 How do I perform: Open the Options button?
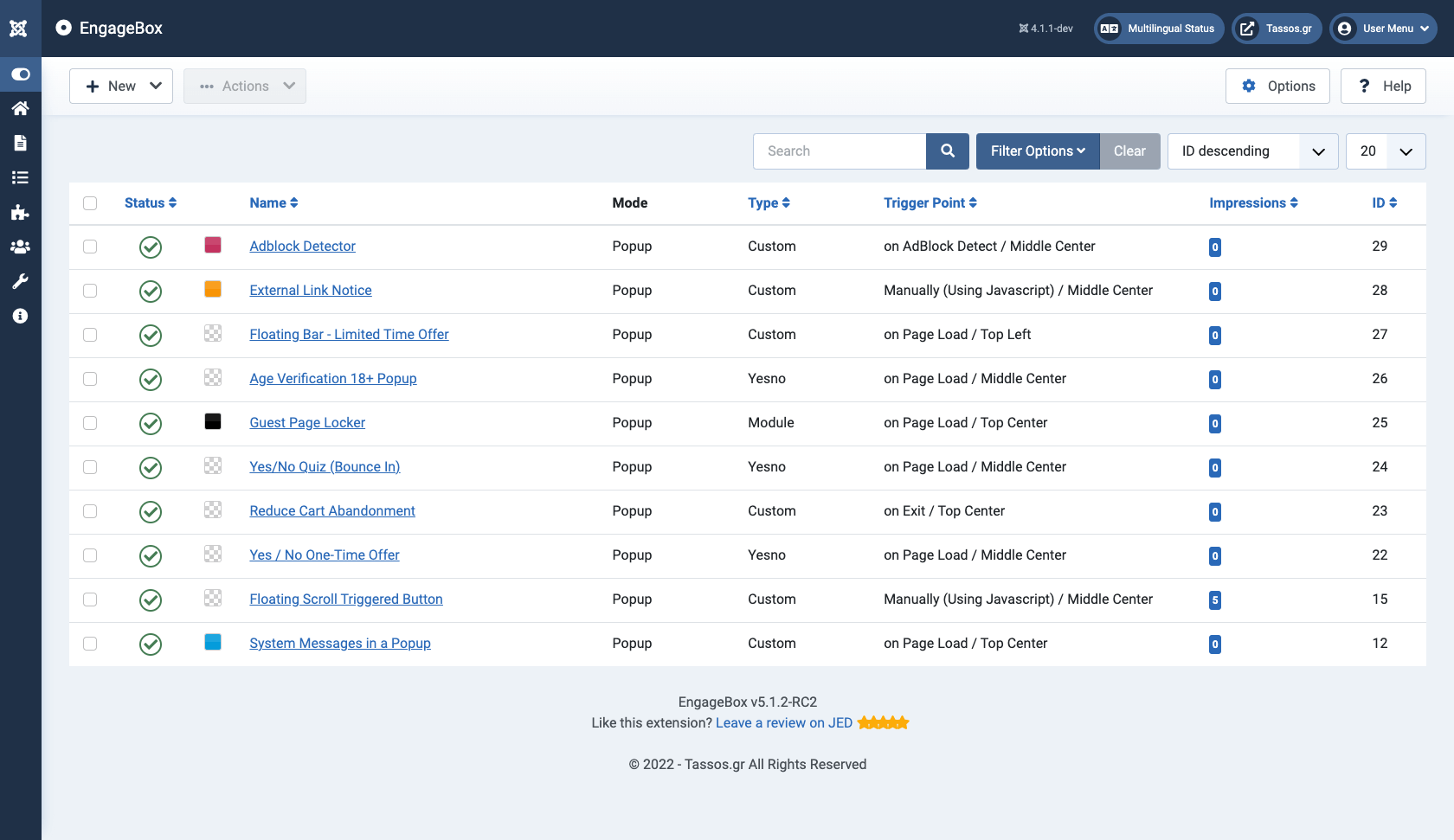1277,87
